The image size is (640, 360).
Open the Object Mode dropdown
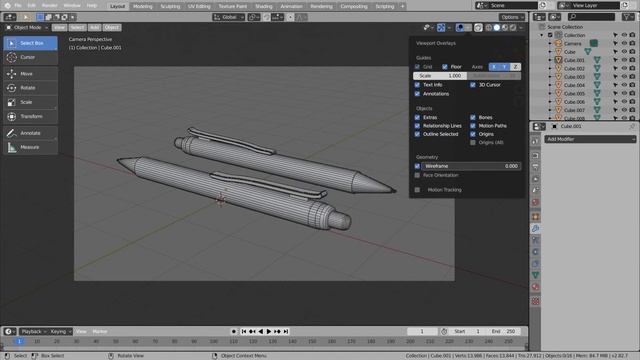[x=27, y=27]
